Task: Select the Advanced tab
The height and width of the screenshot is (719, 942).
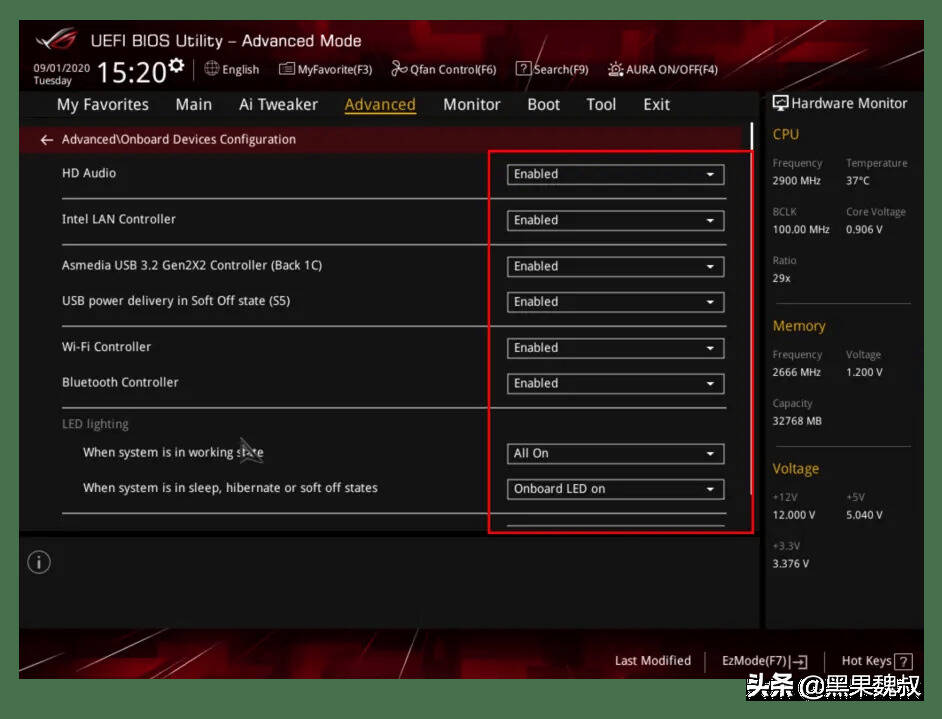Action: [380, 105]
